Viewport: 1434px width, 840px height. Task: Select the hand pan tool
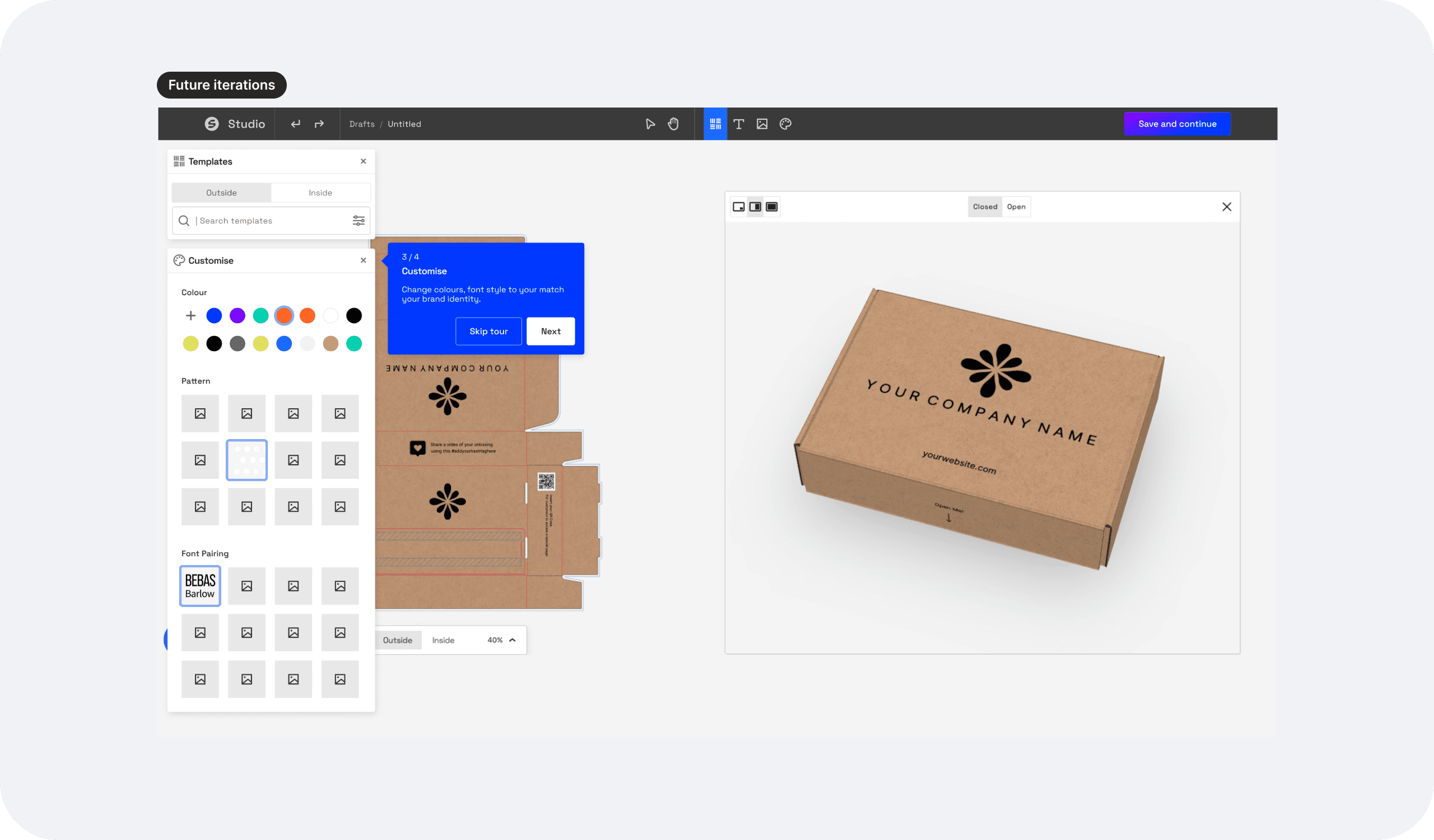673,124
